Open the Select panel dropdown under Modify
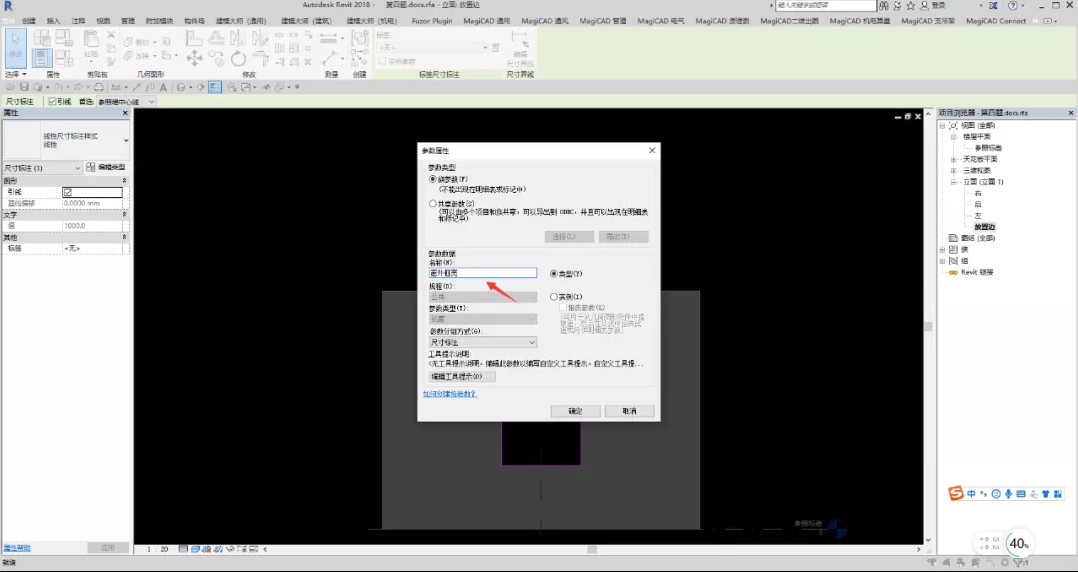This screenshot has width=1078, height=572. pos(16,74)
